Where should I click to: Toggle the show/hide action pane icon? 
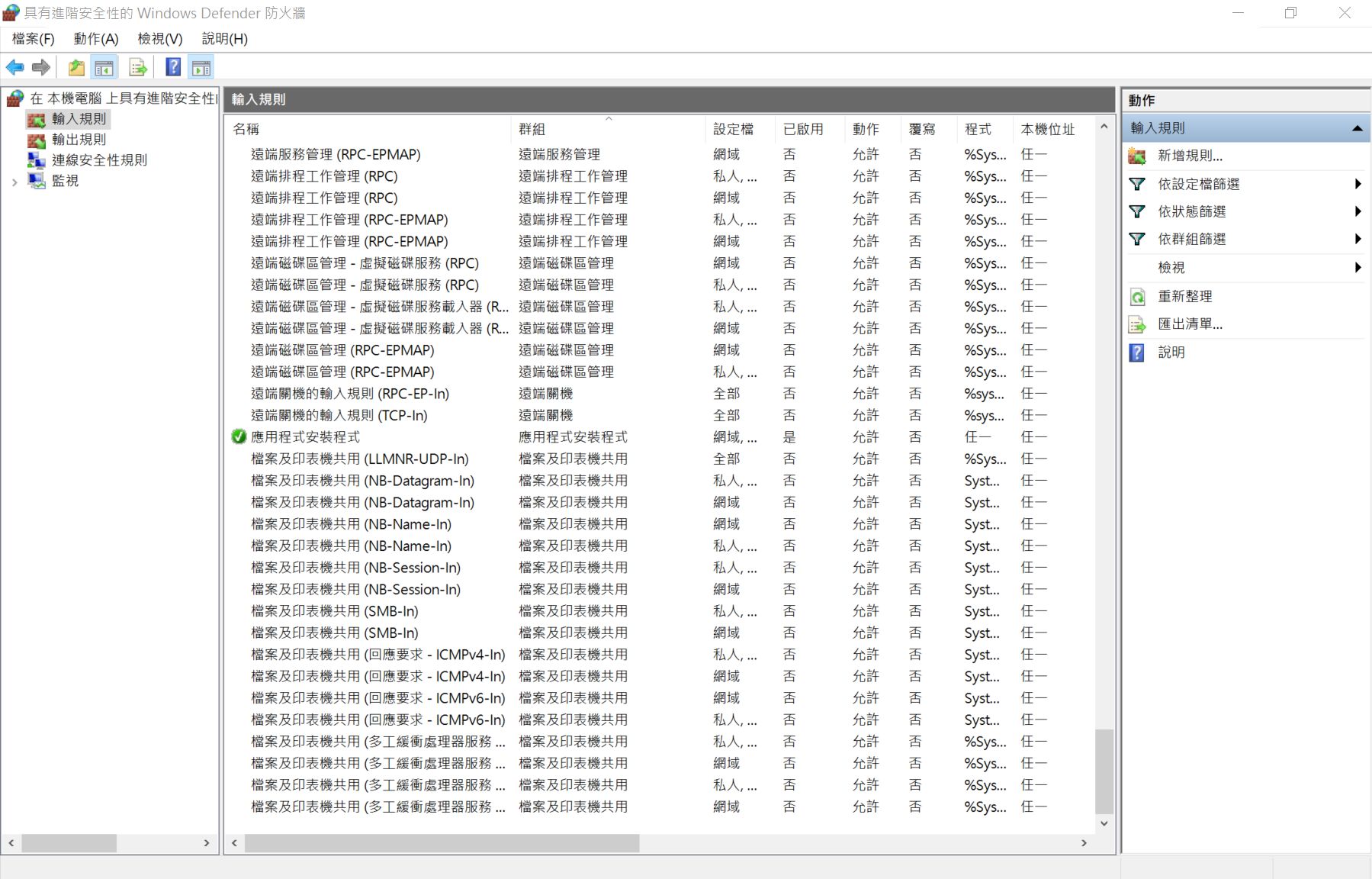[x=201, y=67]
